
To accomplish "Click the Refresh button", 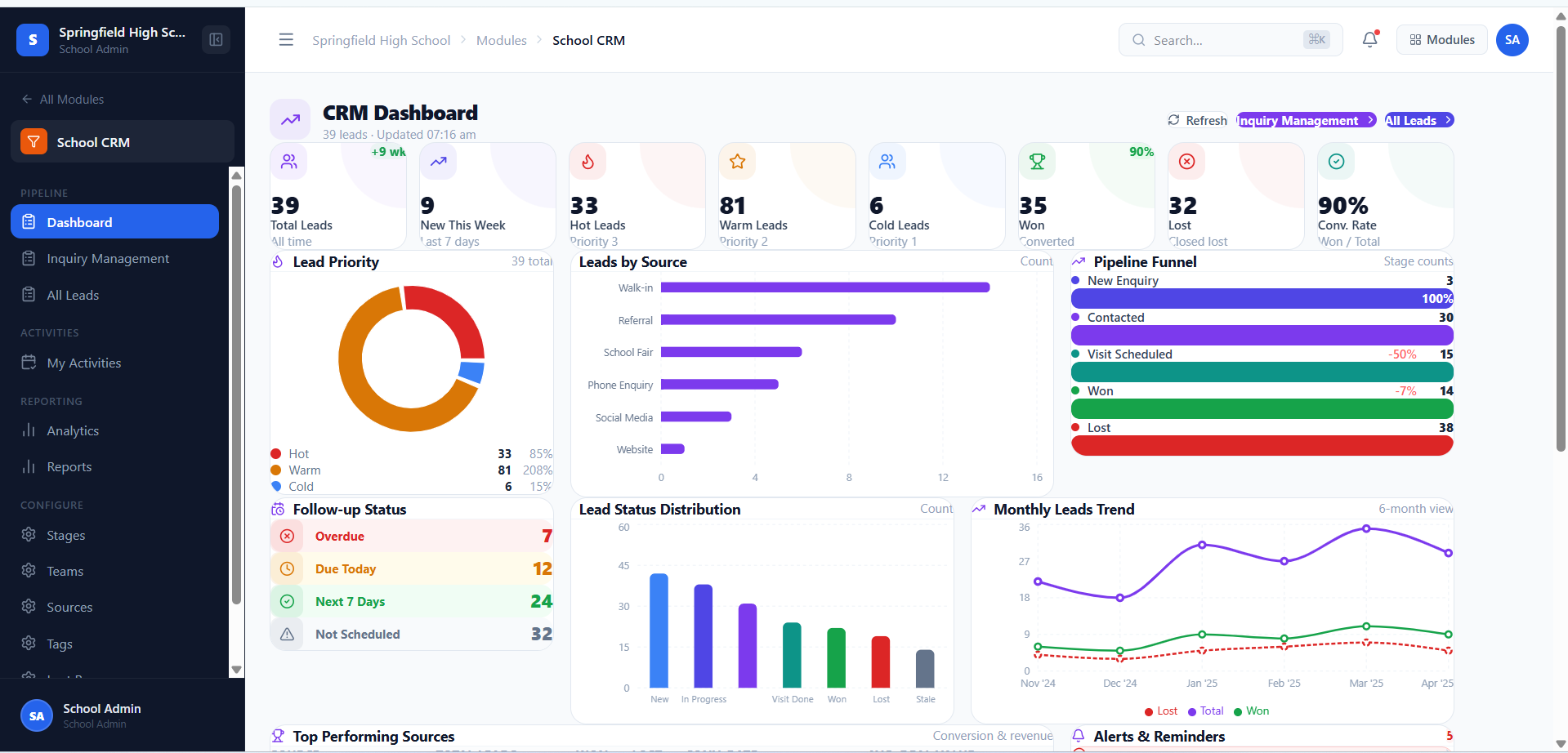I will (1197, 120).
